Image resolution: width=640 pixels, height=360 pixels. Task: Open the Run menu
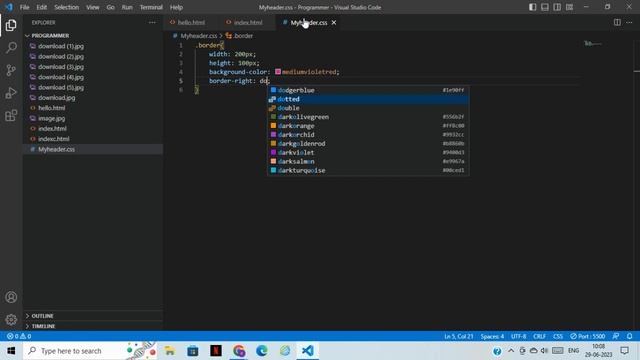(x=127, y=7)
